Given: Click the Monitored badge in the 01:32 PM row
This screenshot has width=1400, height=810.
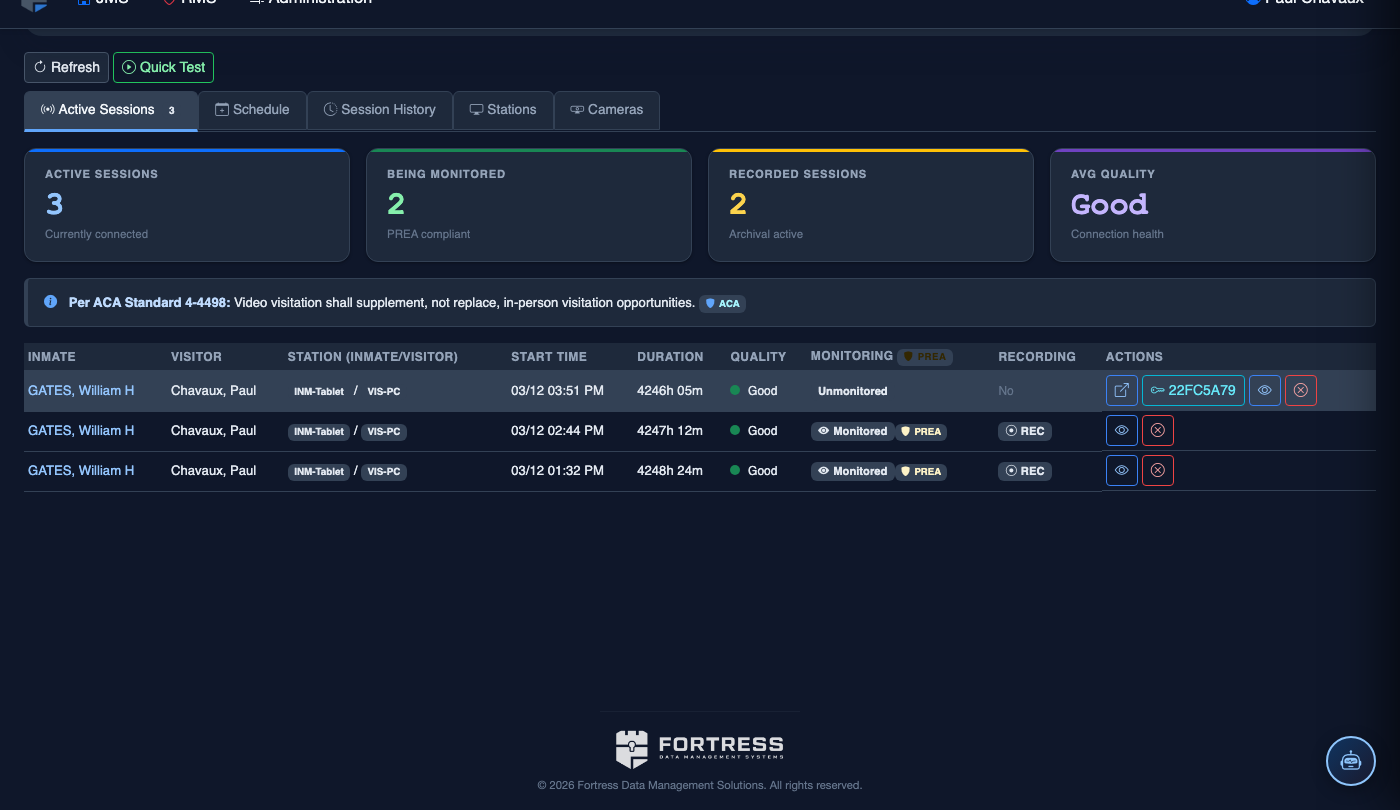Looking at the screenshot, I should tap(853, 471).
